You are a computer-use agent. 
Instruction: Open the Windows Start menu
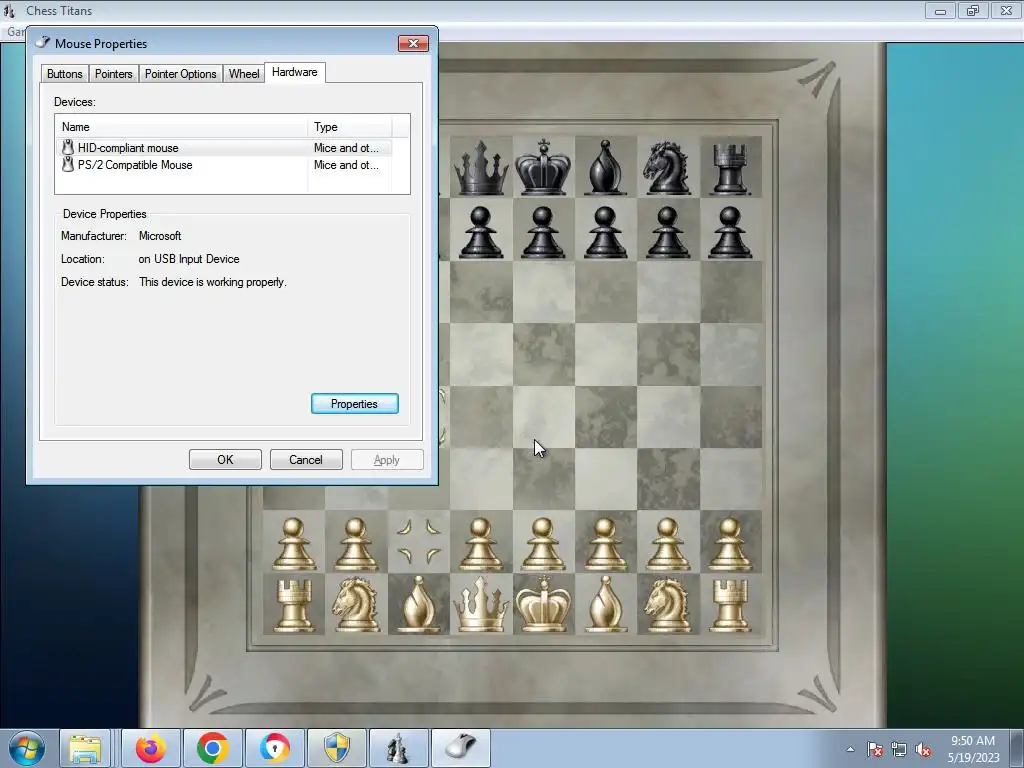(27, 748)
